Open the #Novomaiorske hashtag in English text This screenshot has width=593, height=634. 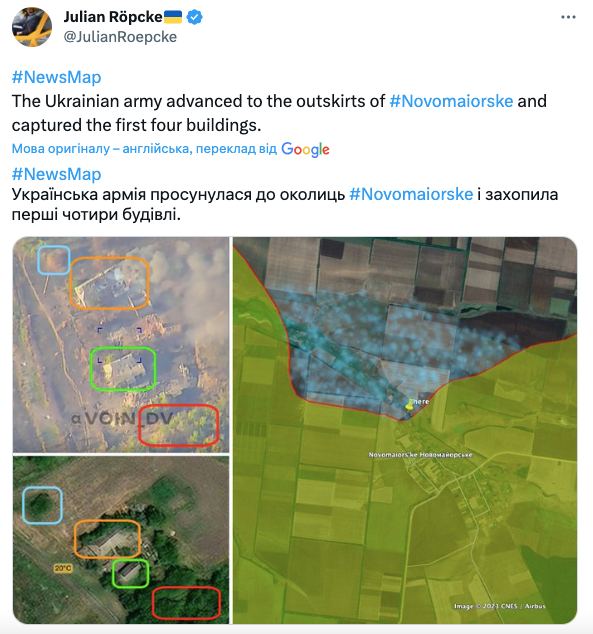click(x=451, y=101)
